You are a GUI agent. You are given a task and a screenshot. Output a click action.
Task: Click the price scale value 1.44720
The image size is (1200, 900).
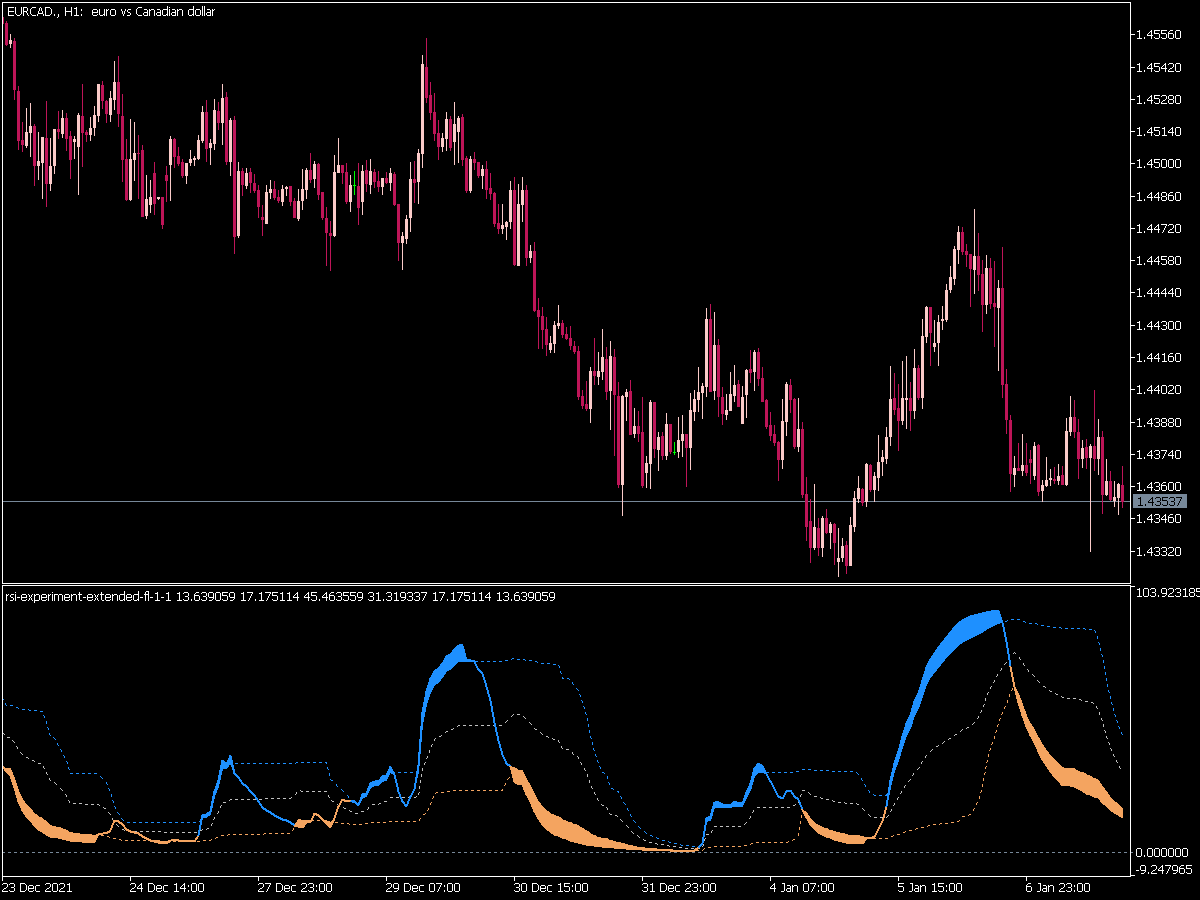click(x=1158, y=229)
